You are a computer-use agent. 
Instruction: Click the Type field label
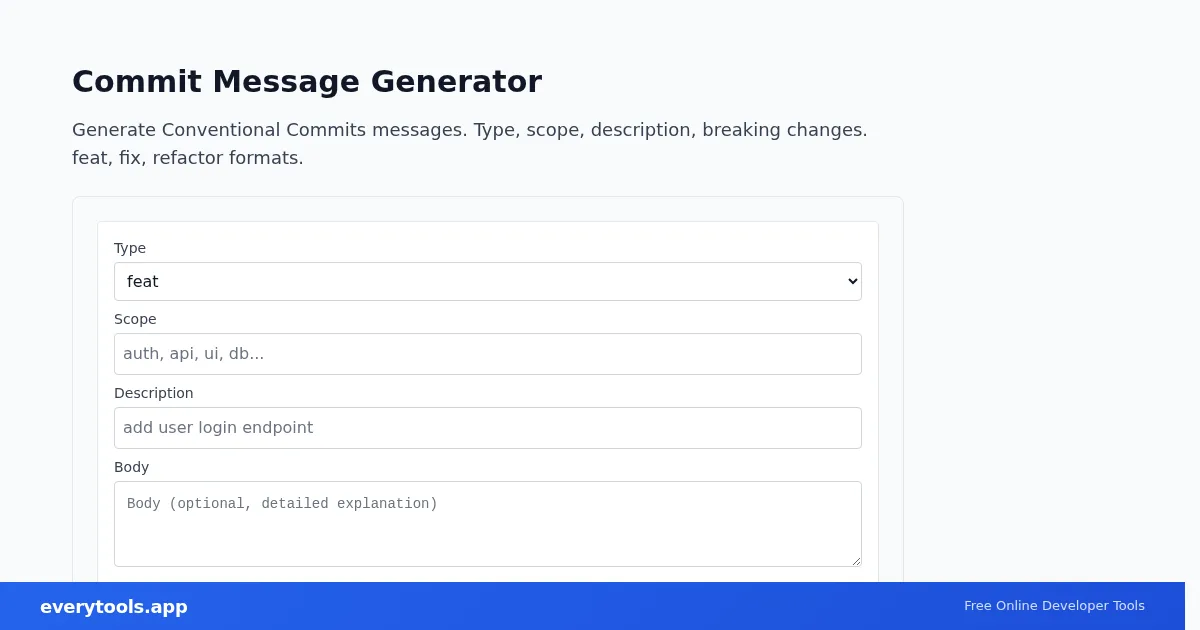pyautogui.click(x=130, y=248)
